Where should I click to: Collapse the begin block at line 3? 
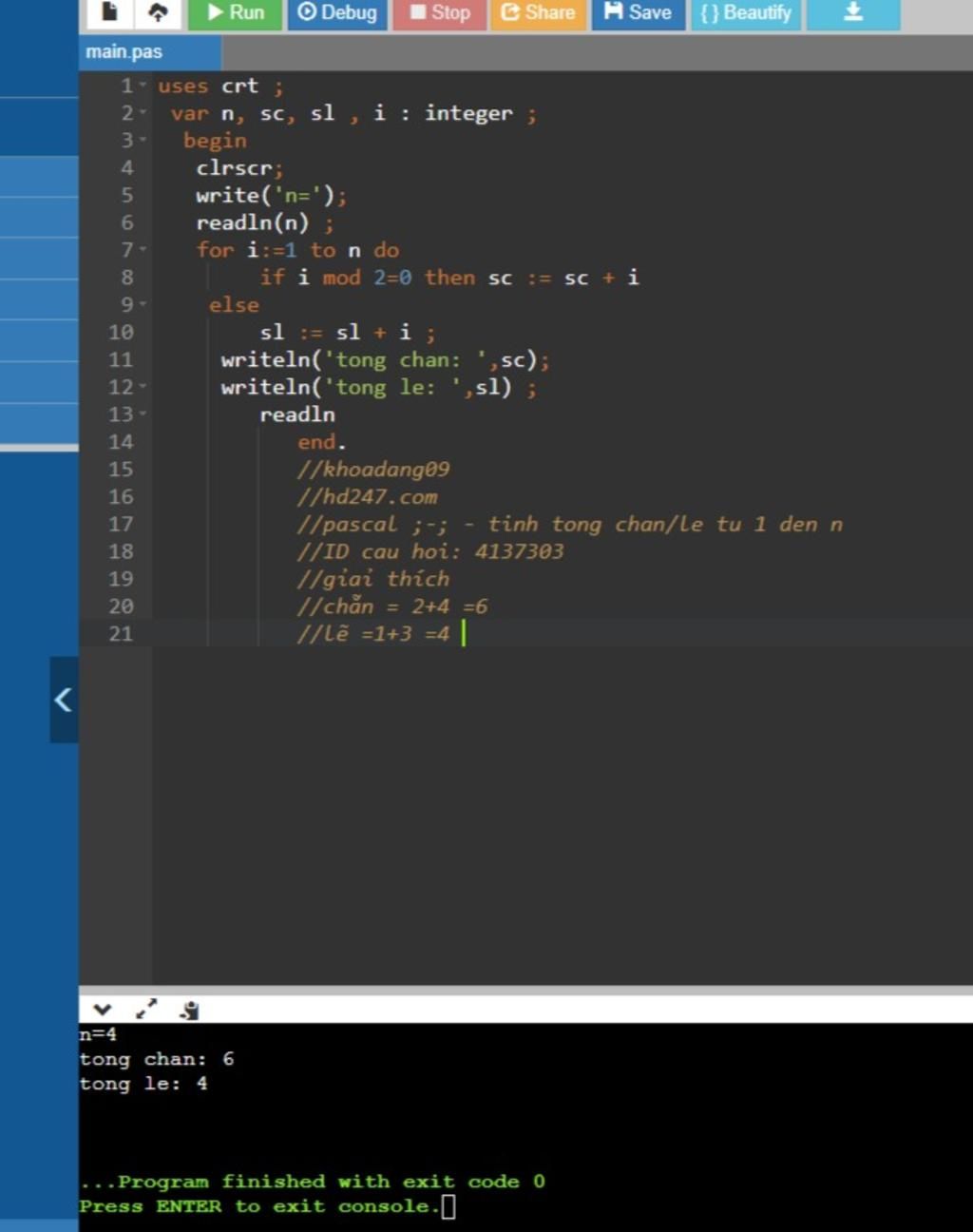pyautogui.click(x=143, y=141)
